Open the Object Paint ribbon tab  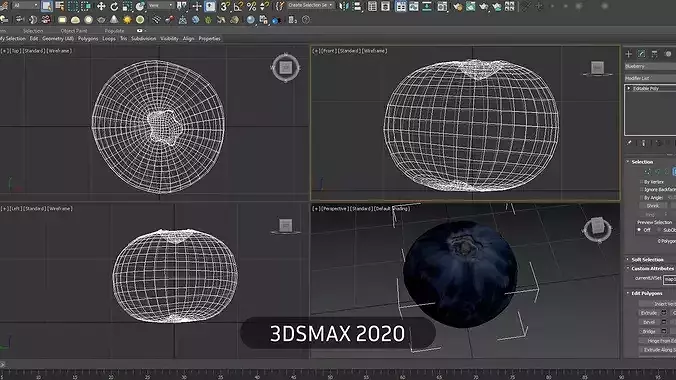click(74, 31)
